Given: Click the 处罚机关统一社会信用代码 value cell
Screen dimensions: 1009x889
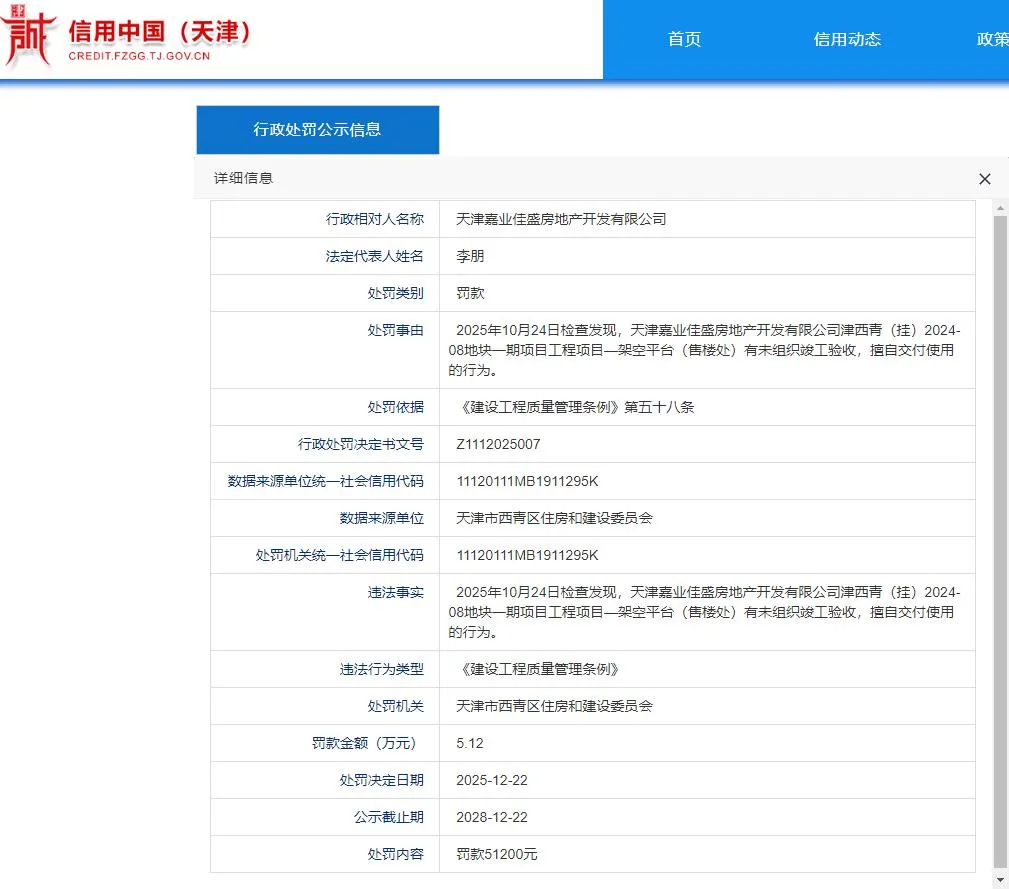Looking at the screenshot, I should click(707, 555).
